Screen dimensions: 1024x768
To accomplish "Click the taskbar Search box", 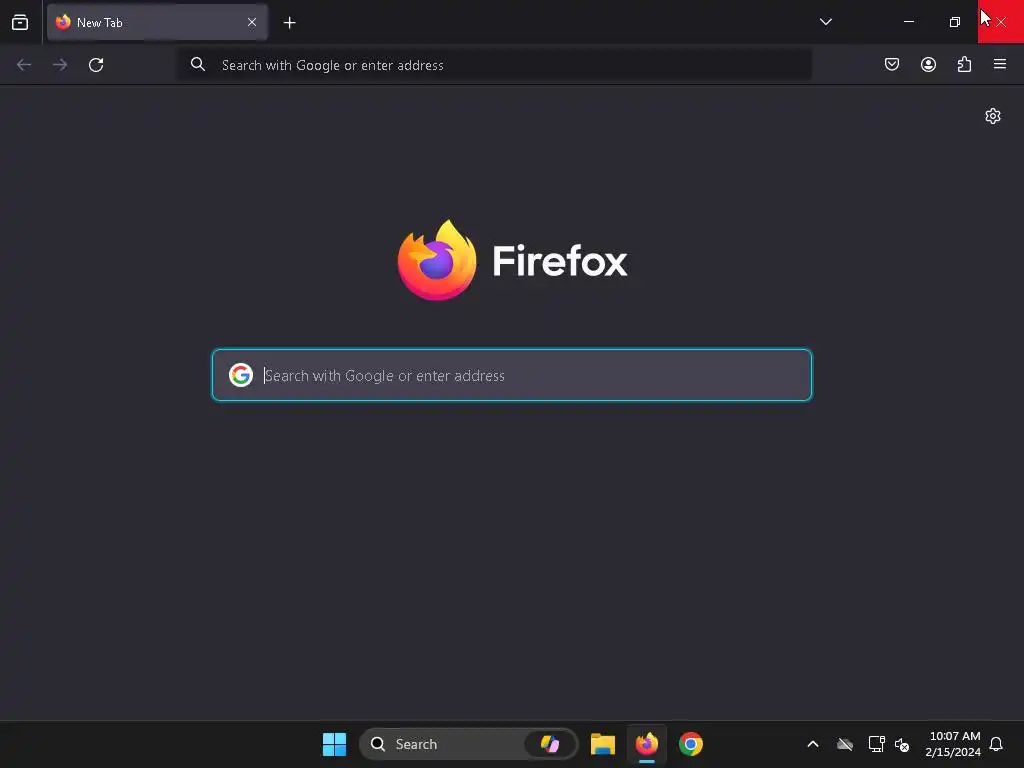I will pos(468,744).
